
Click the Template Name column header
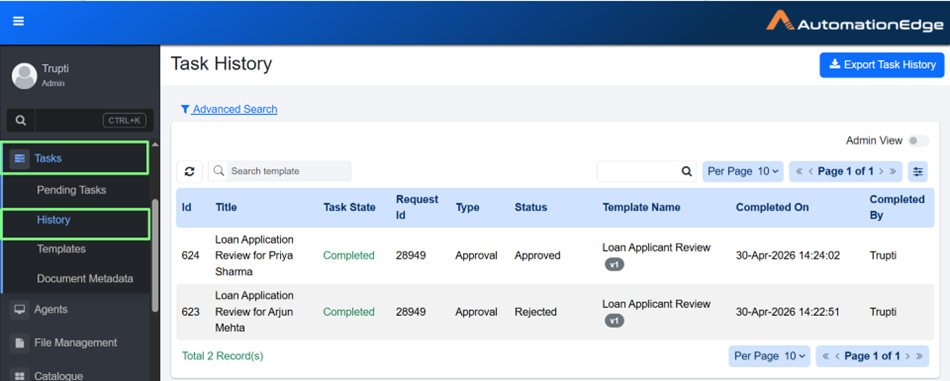click(641, 207)
